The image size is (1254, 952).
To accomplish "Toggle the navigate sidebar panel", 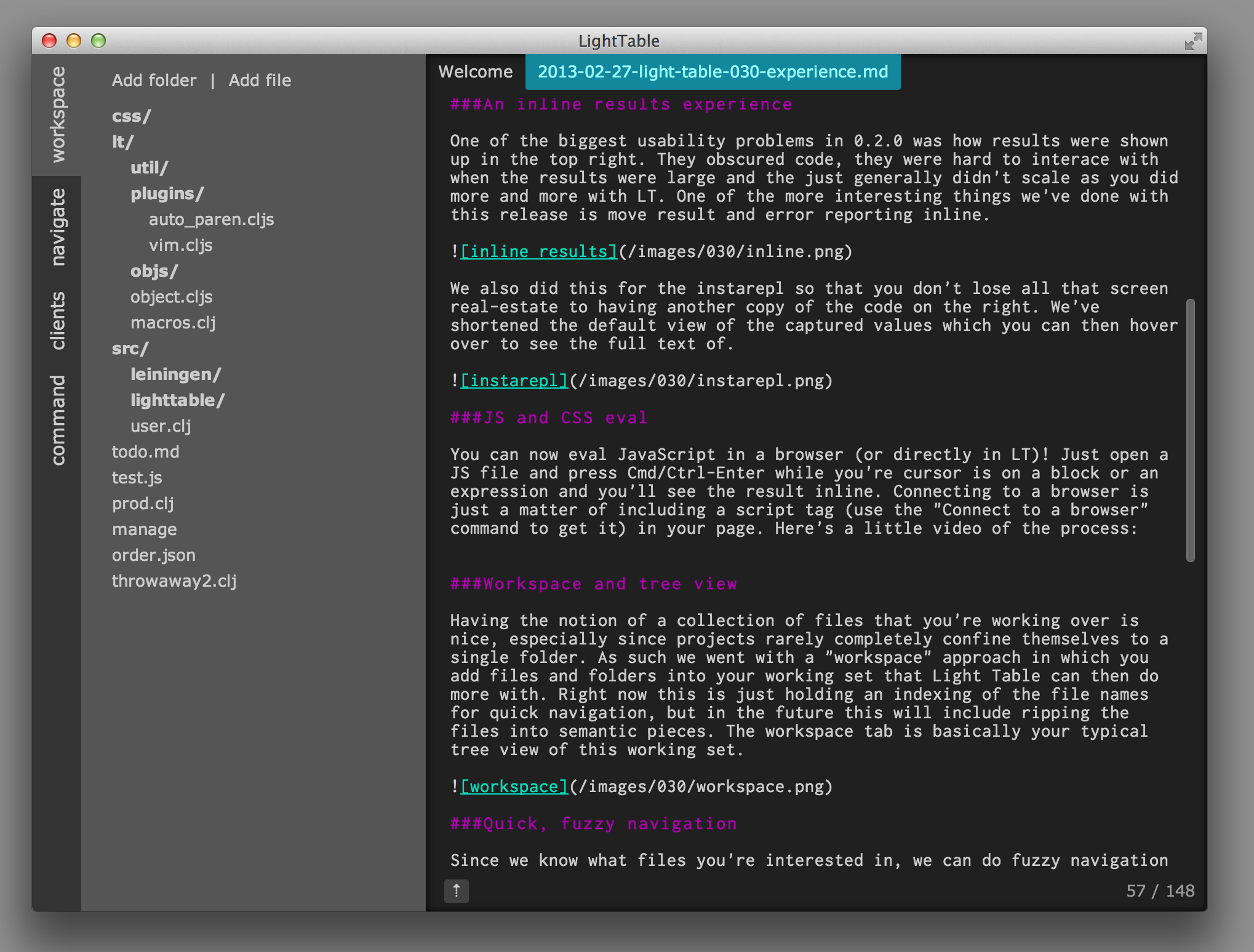I will [x=57, y=227].
